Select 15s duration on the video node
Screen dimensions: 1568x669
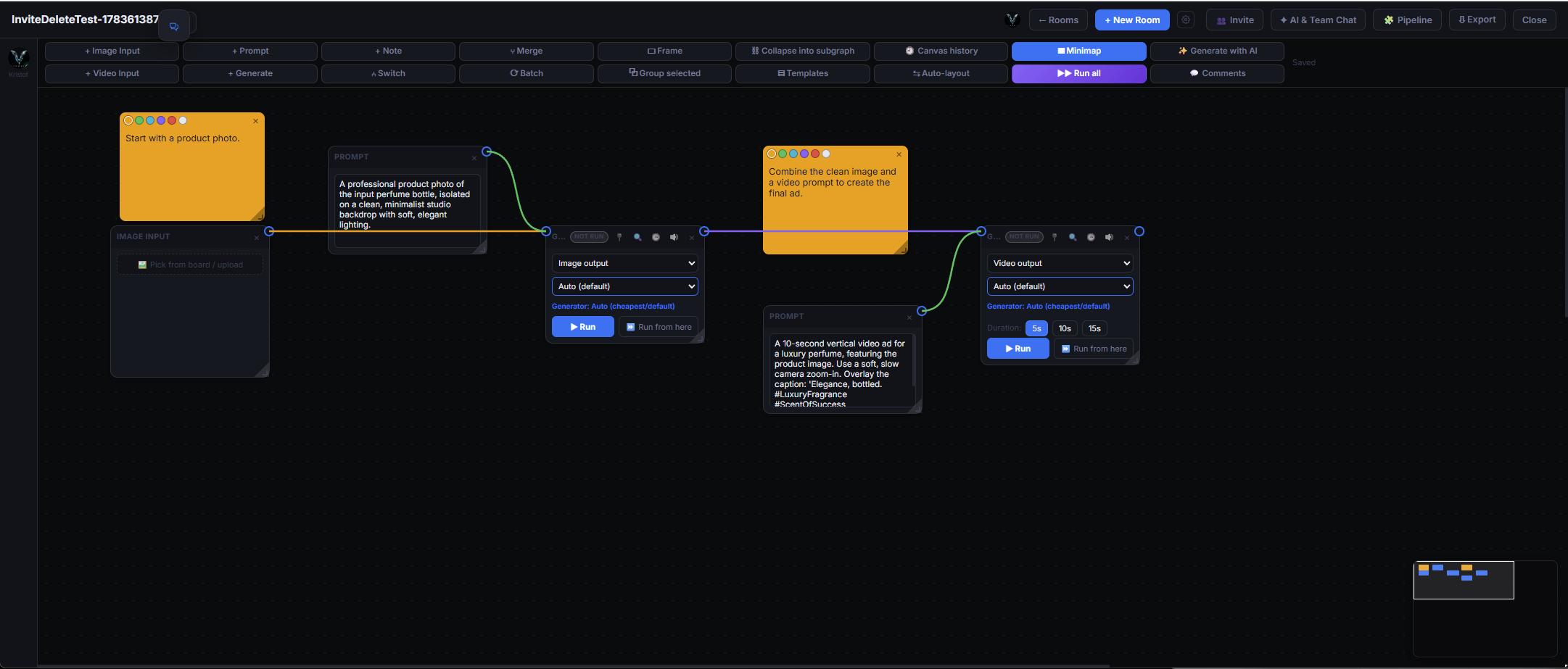1094,328
